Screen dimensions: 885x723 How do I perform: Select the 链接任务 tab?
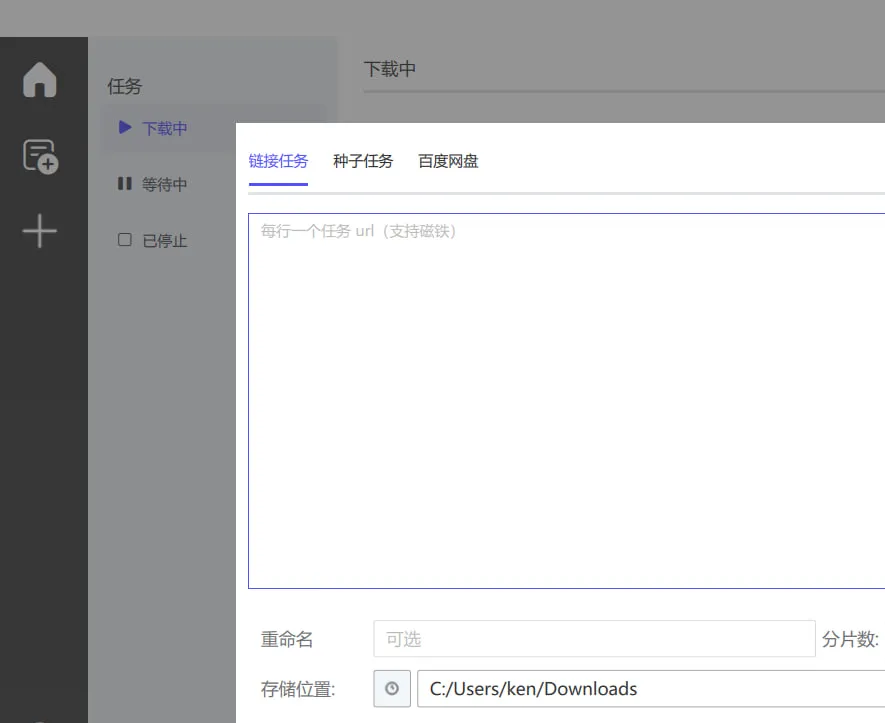pyautogui.click(x=278, y=160)
